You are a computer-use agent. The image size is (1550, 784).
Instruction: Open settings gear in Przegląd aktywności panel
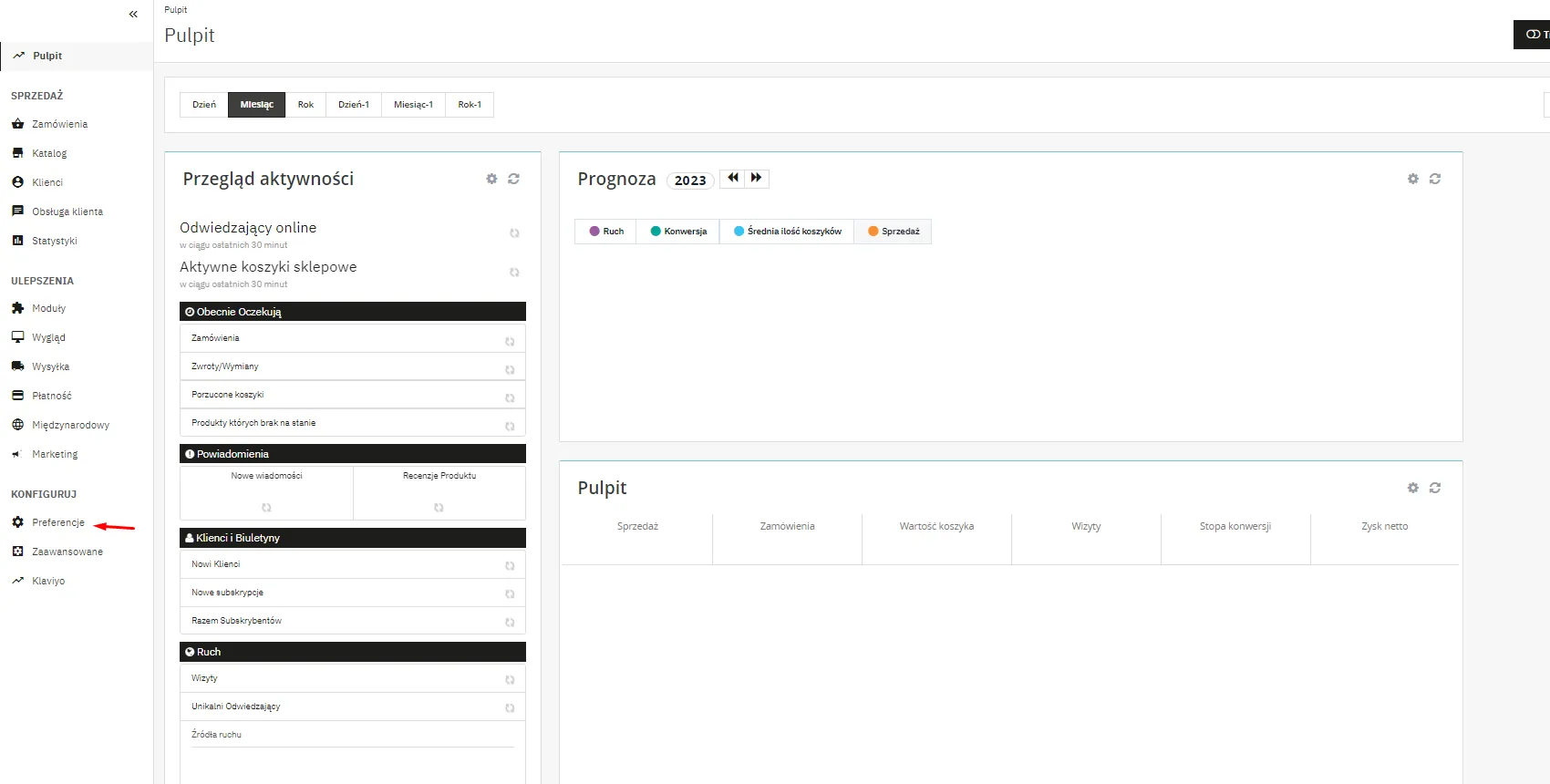pos(491,179)
